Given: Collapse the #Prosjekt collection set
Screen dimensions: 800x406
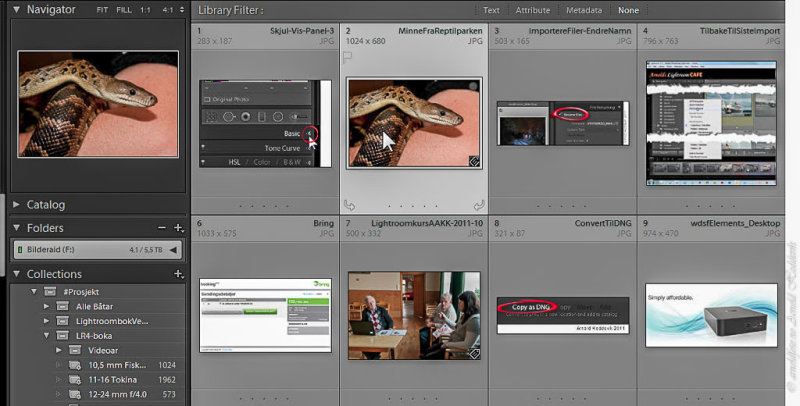Looking at the screenshot, I should tap(34, 292).
